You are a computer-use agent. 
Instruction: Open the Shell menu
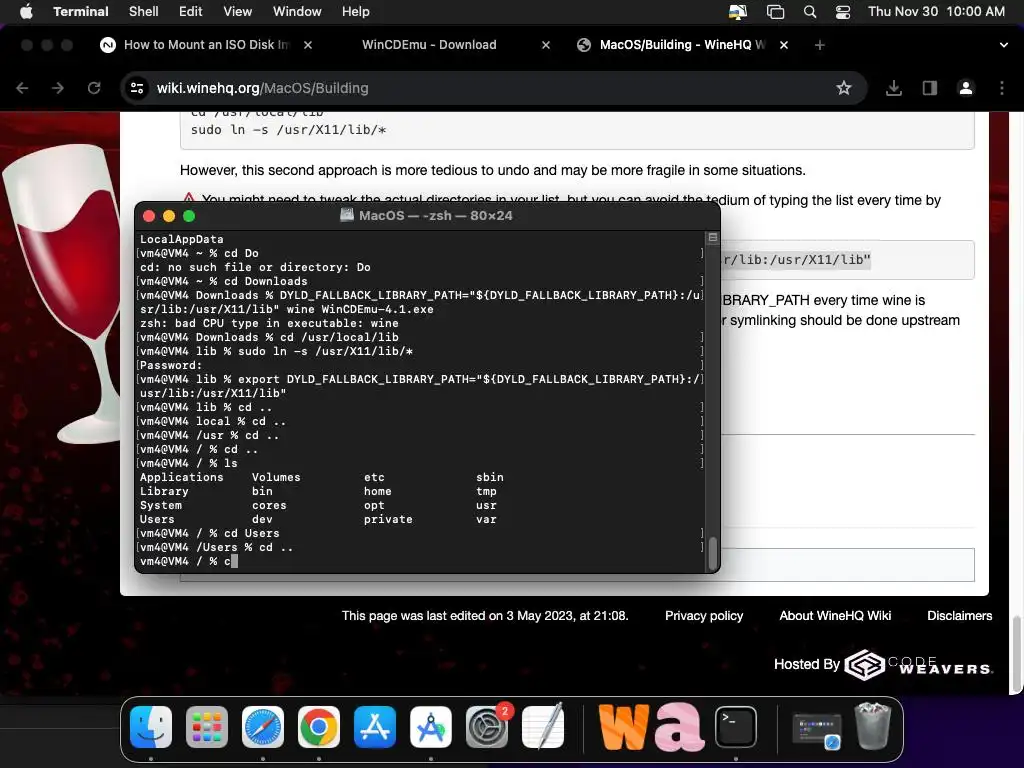coord(144,11)
